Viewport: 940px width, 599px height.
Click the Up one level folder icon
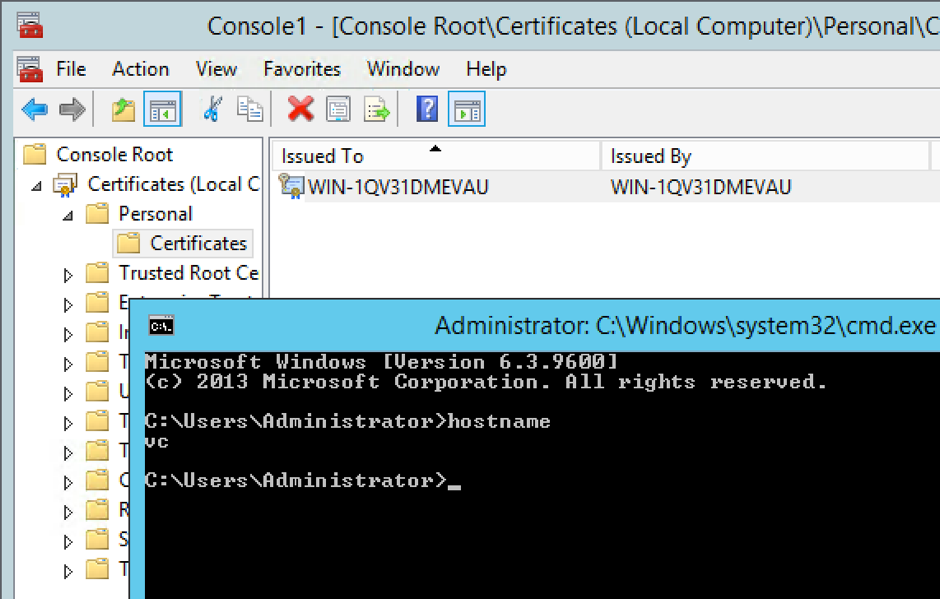122,108
